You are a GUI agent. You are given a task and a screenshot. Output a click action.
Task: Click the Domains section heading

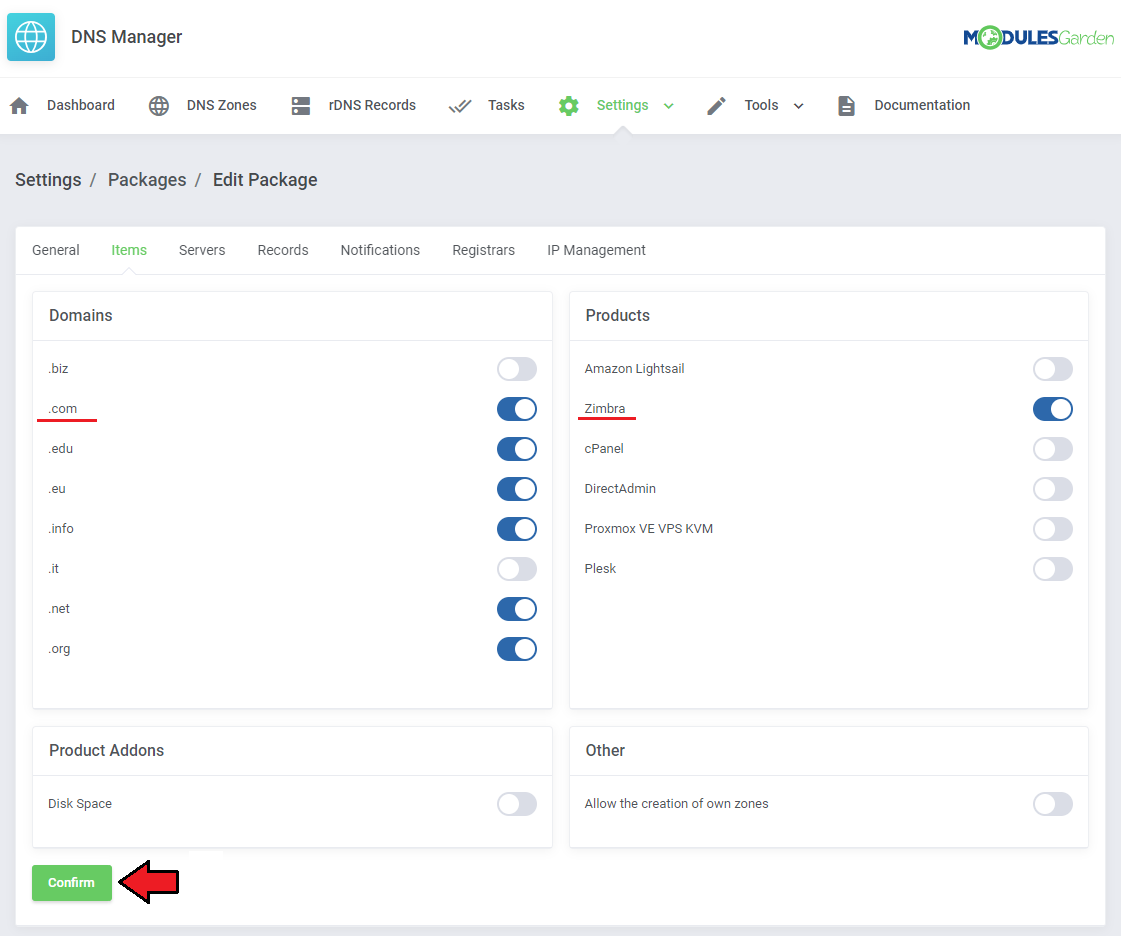click(81, 315)
